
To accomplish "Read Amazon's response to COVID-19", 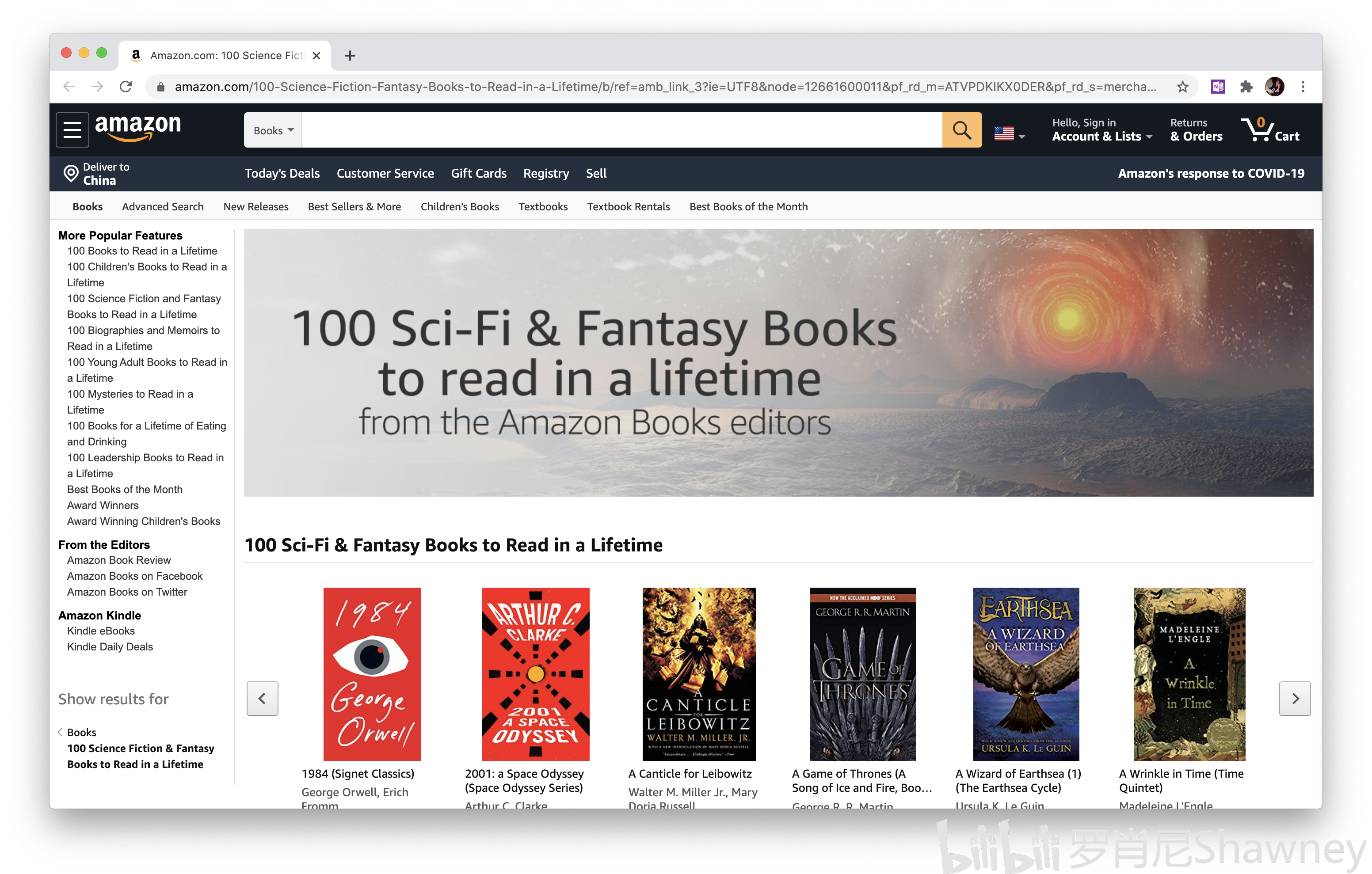I will [x=1211, y=173].
